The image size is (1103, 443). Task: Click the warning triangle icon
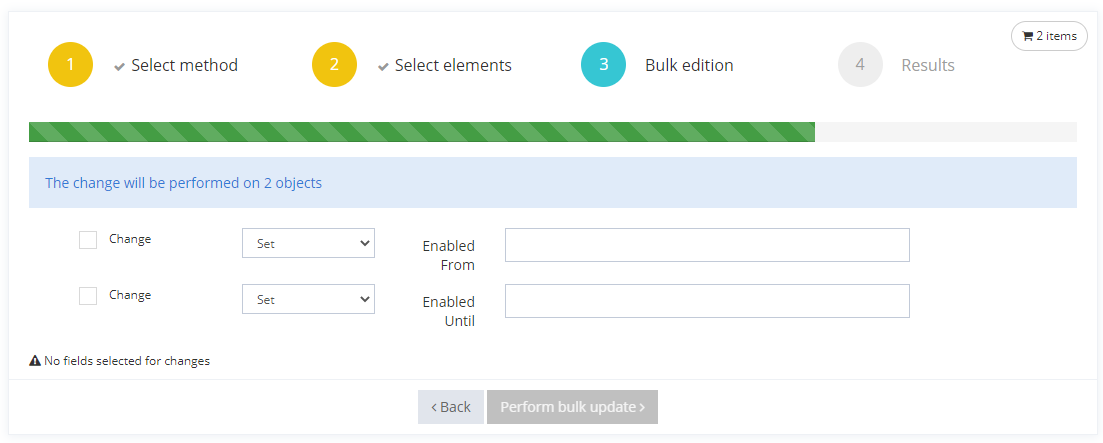(x=35, y=361)
